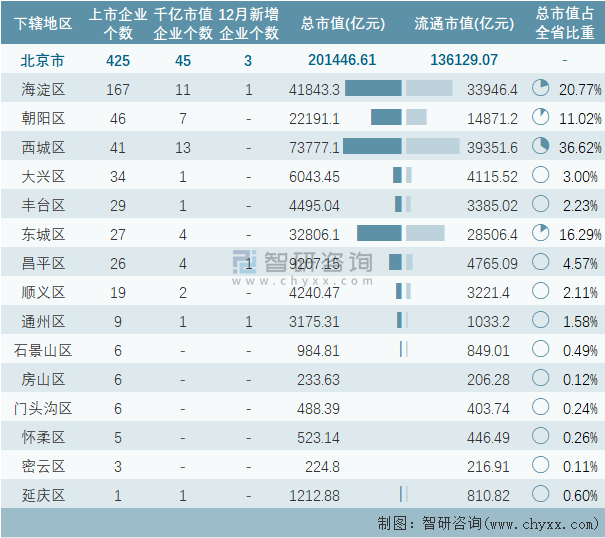Click the circle icon in 石景山区 row
The width and height of the screenshot is (605, 538).
click(541, 350)
